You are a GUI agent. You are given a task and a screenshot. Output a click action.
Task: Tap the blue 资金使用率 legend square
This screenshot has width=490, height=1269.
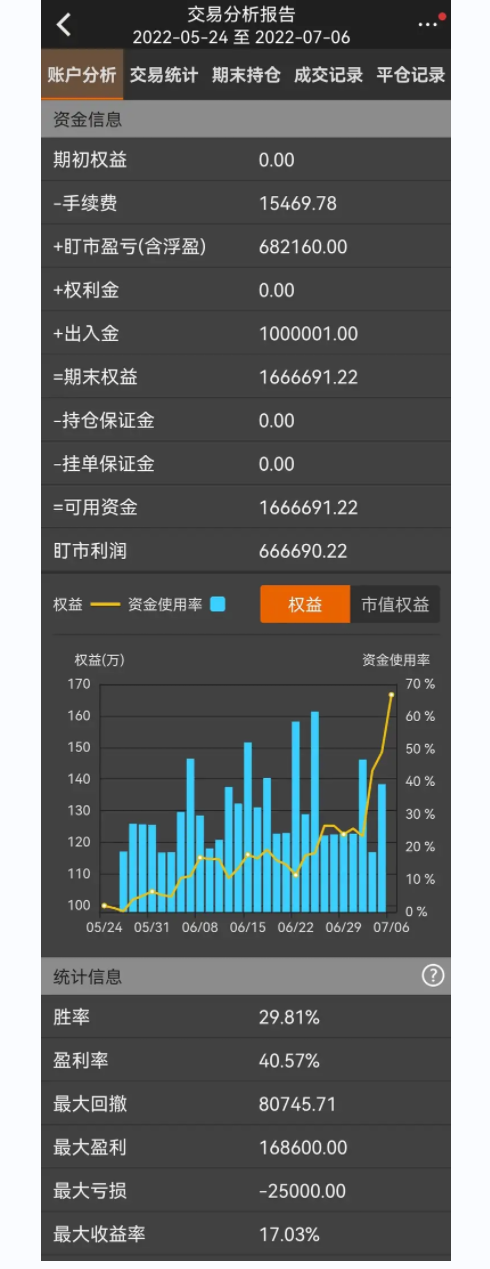click(218, 605)
